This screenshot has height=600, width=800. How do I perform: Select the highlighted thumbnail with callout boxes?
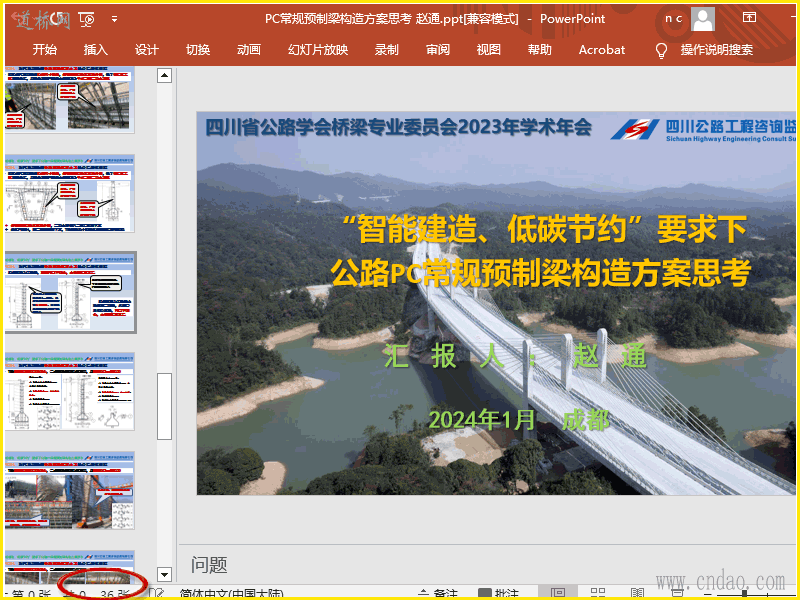pos(70,292)
